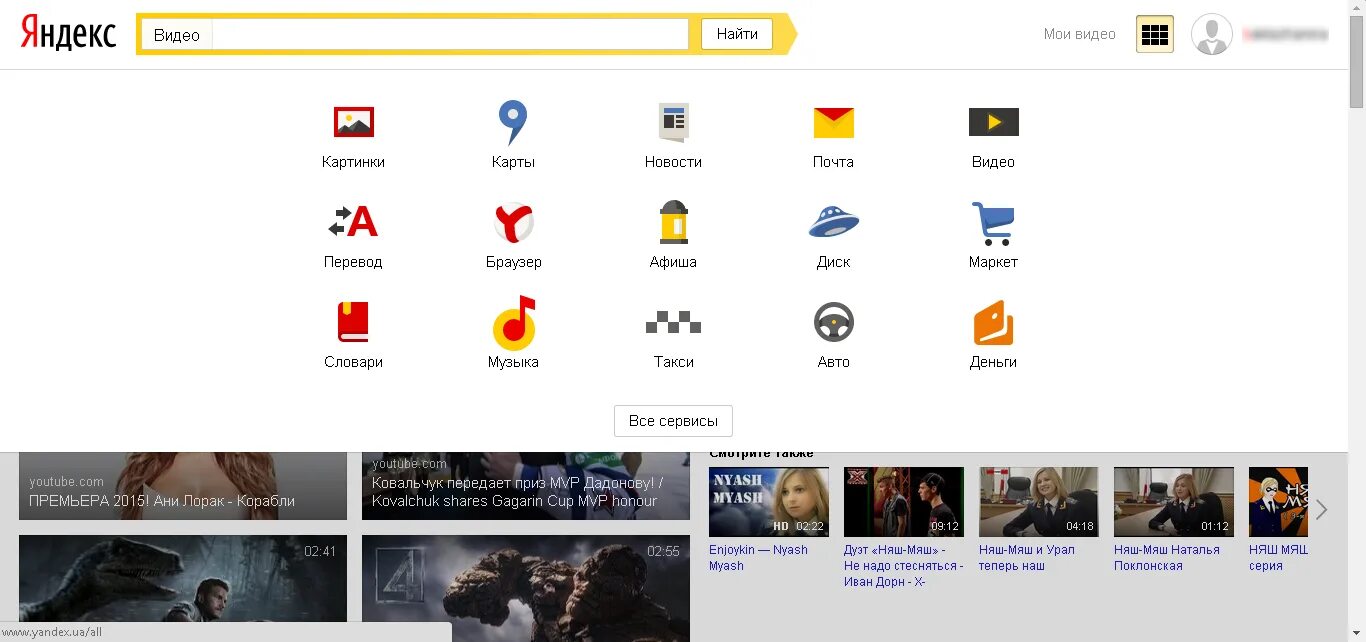This screenshot has width=1366, height=642.
Task: Click the Найти search button
Action: (737, 34)
